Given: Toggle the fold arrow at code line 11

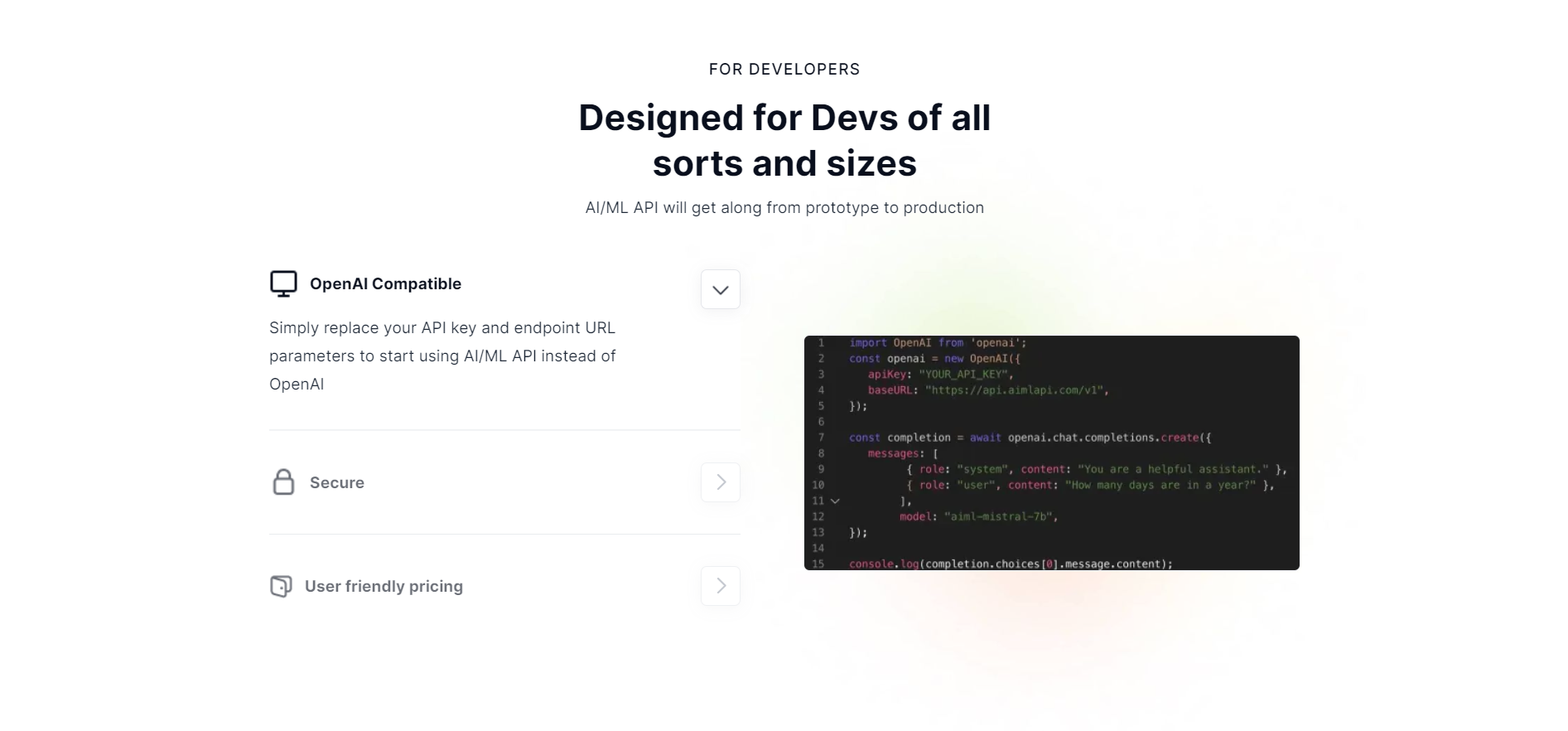Looking at the screenshot, I should tap(835, 501).
